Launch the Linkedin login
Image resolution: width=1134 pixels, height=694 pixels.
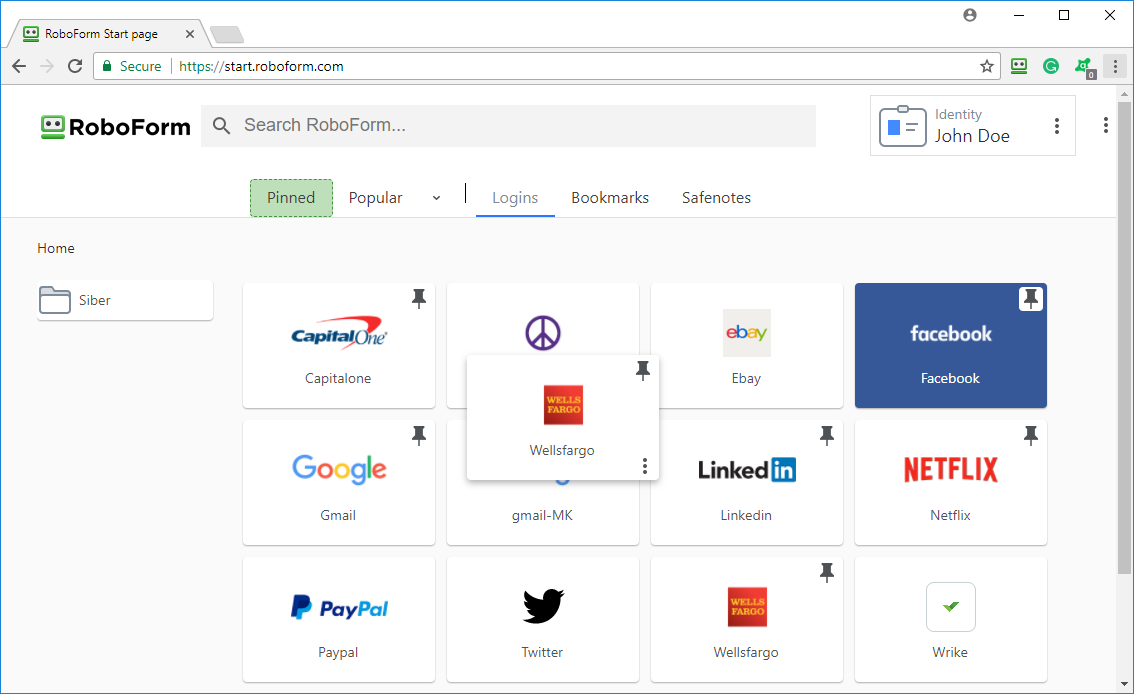click(746, 482)
